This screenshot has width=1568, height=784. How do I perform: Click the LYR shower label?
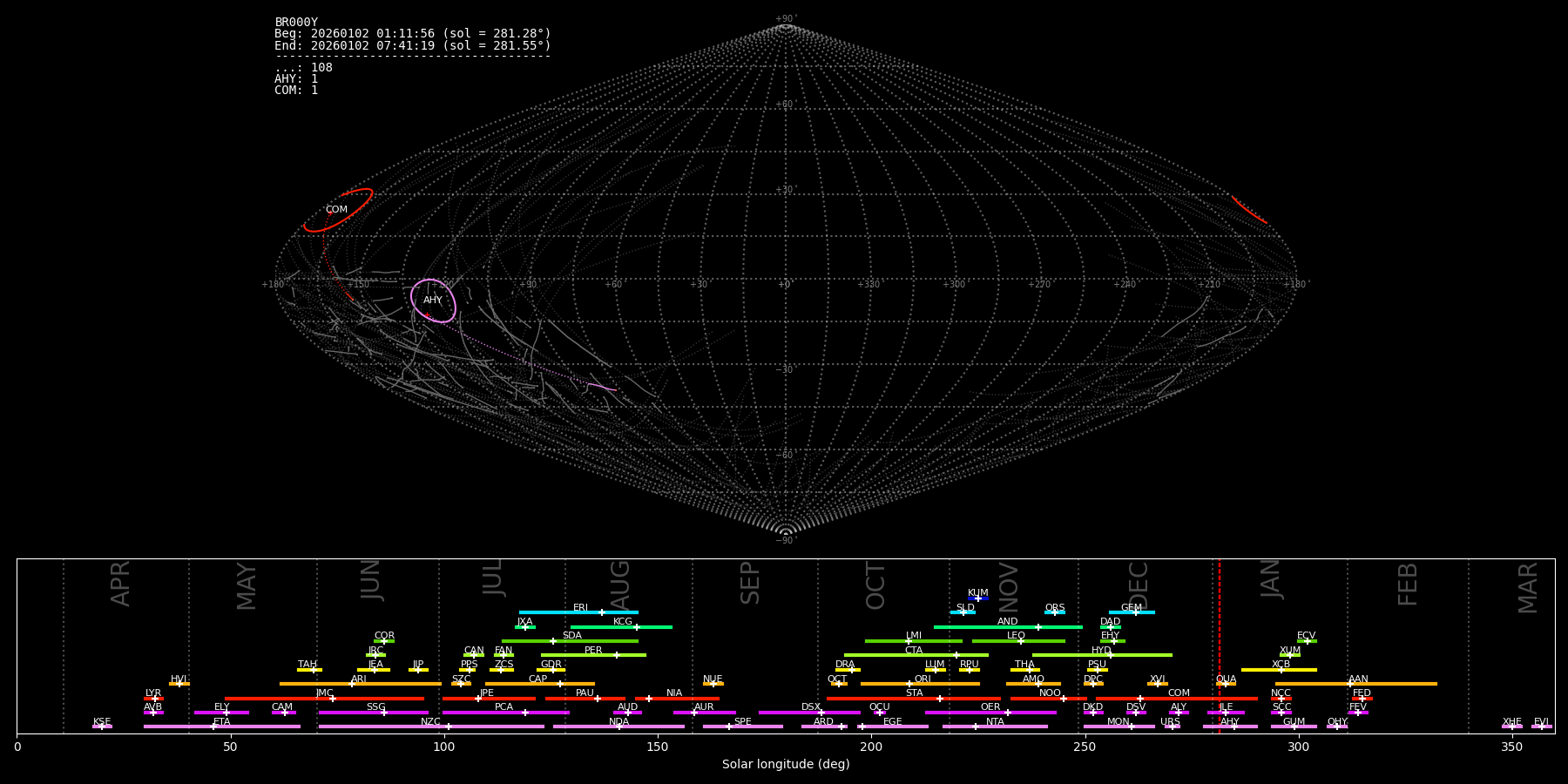[153, 693]
